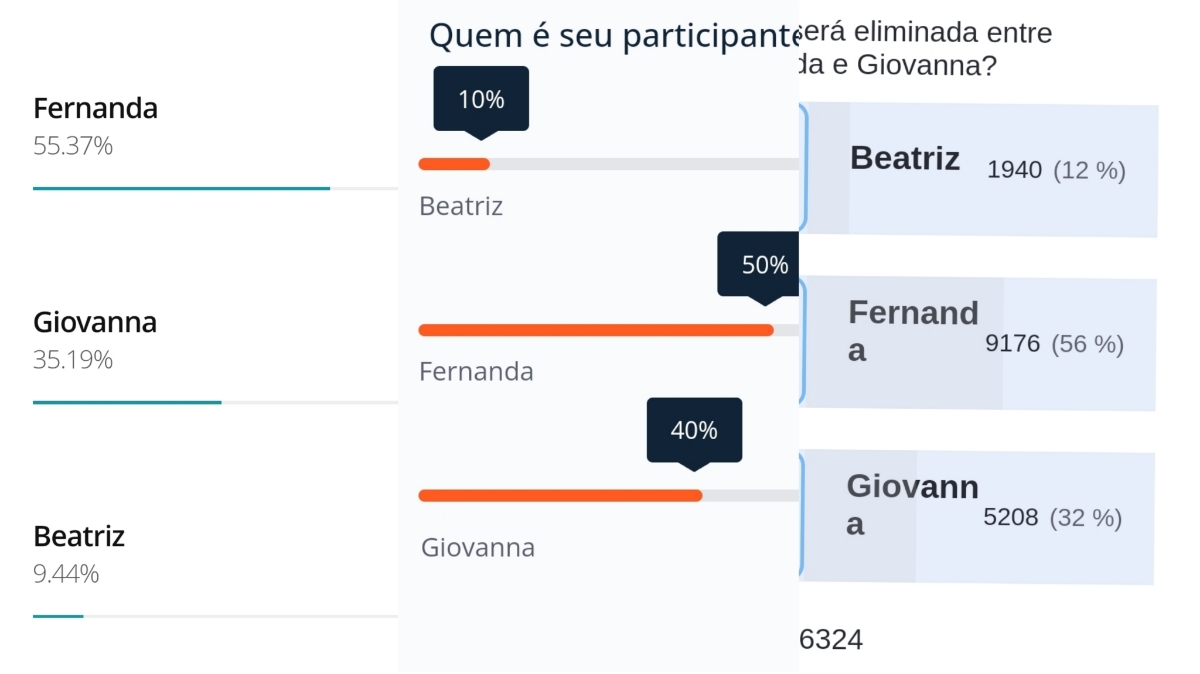The height and width of the screenshot is (674, 1200).
Task: Click the Beatriz name above 9.44%
Action: point(79,536)
